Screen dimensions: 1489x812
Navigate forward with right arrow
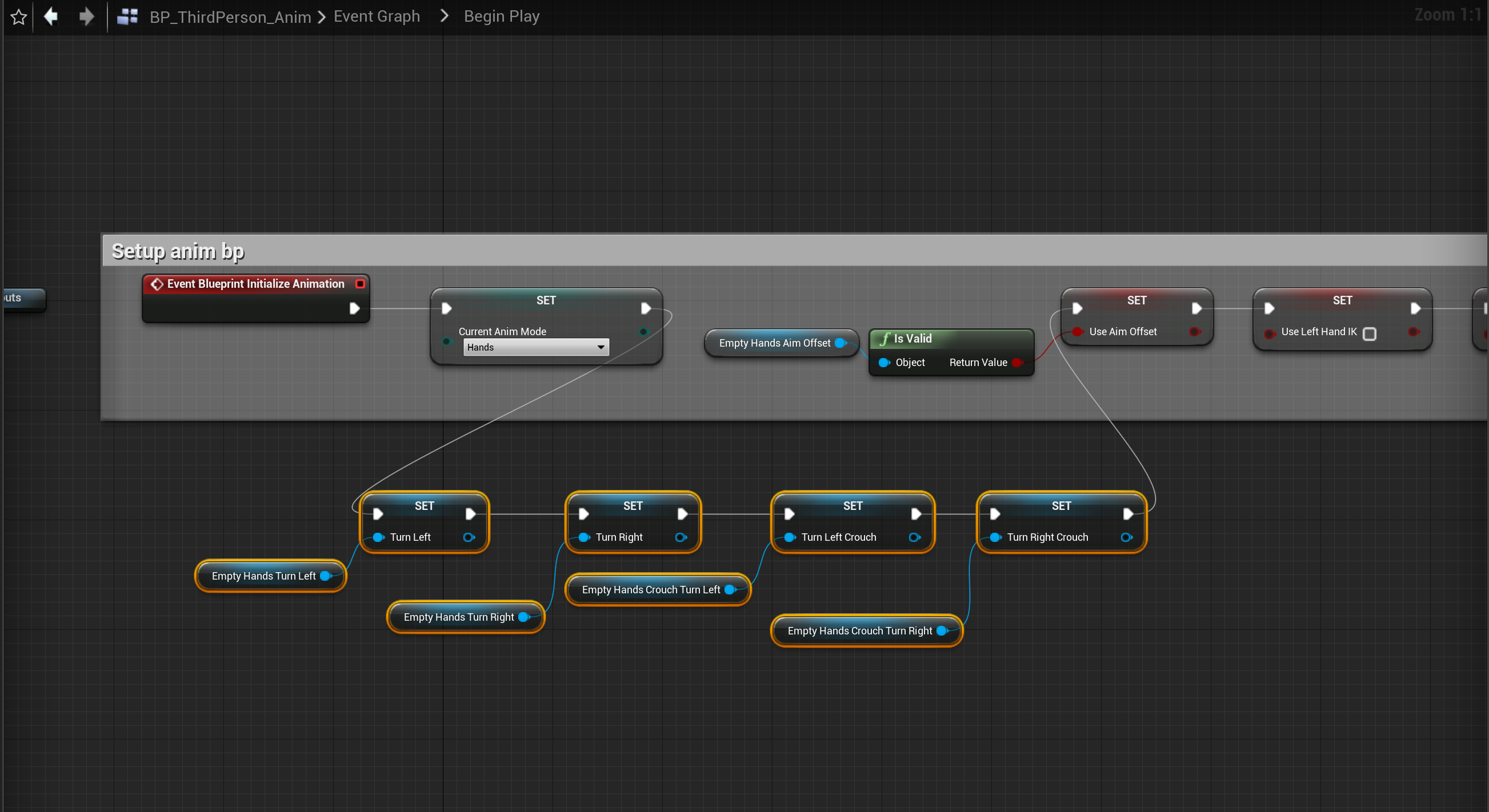86,16
